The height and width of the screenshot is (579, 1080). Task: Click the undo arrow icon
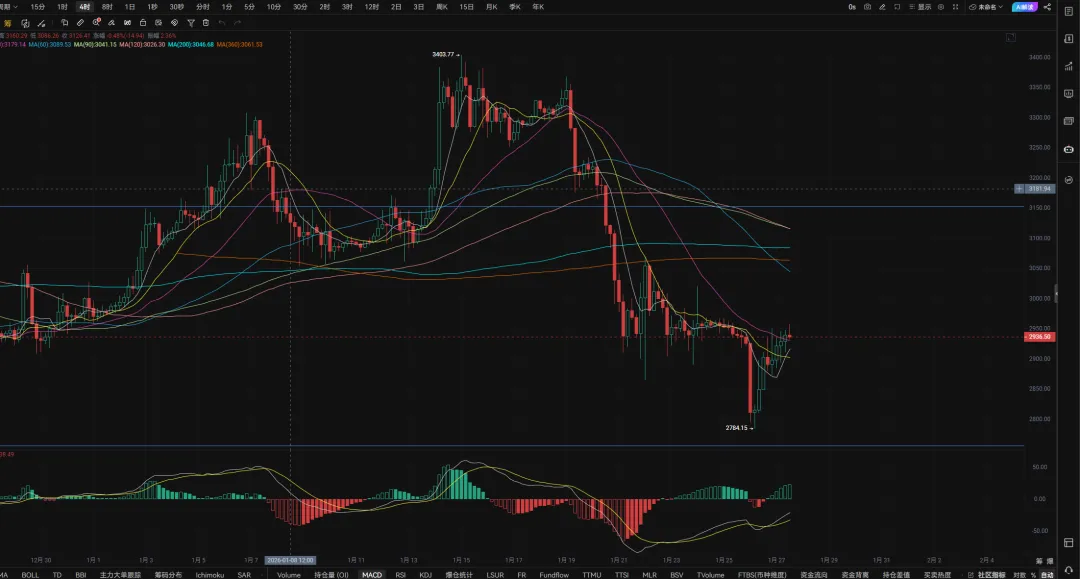point(222,22)
